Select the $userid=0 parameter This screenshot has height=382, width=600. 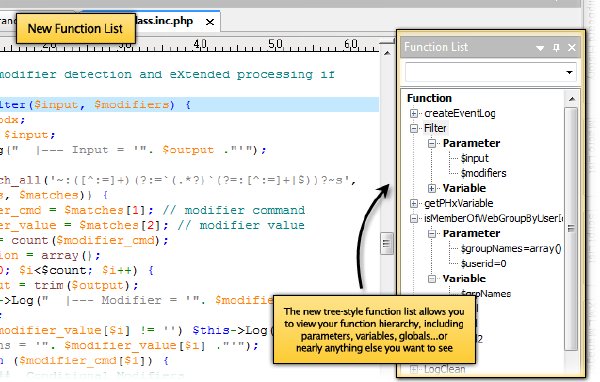point(483,264)
